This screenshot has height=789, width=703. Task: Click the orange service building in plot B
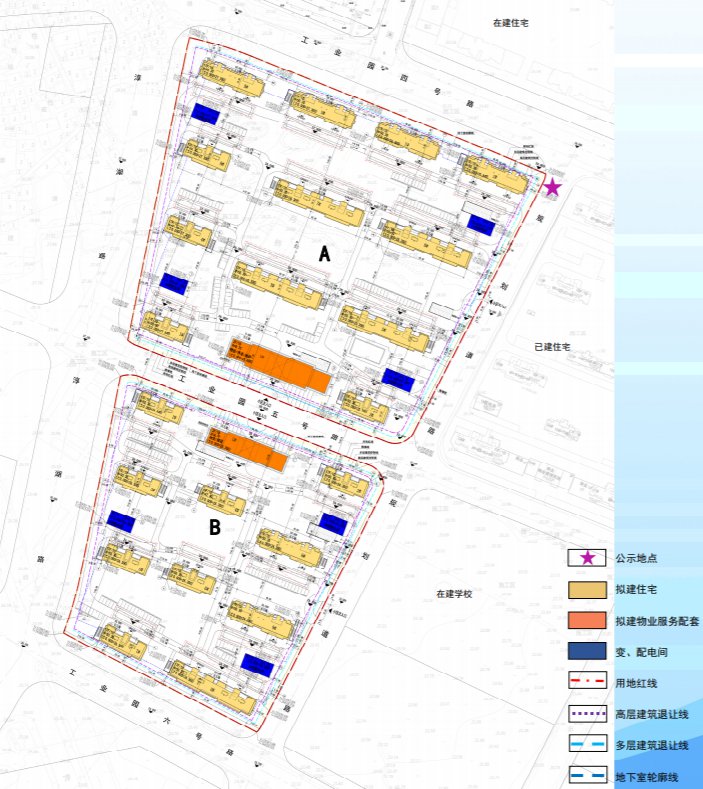[248, 449]
